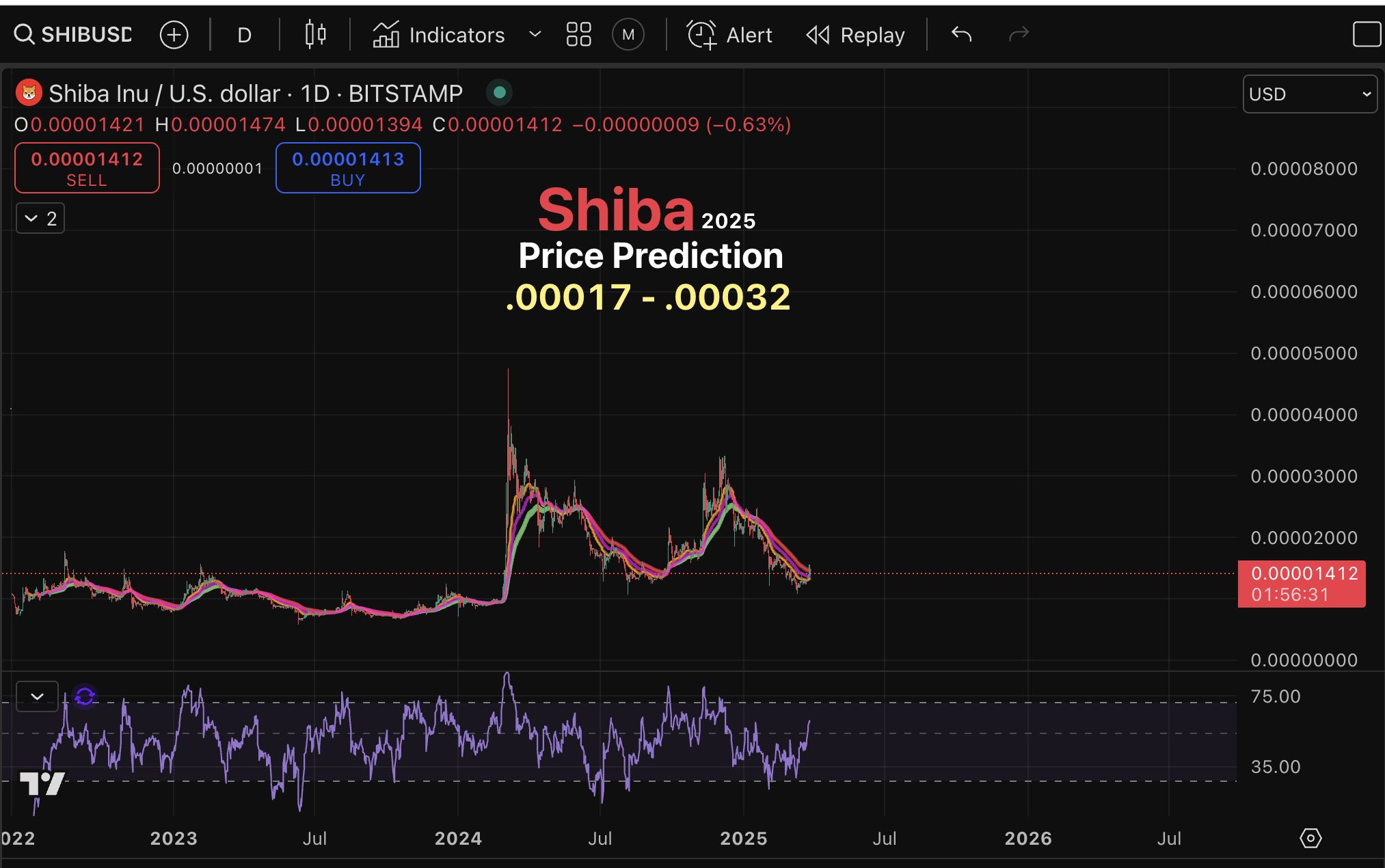Click the 2024 label on time axis

click(x=458, y=839)
